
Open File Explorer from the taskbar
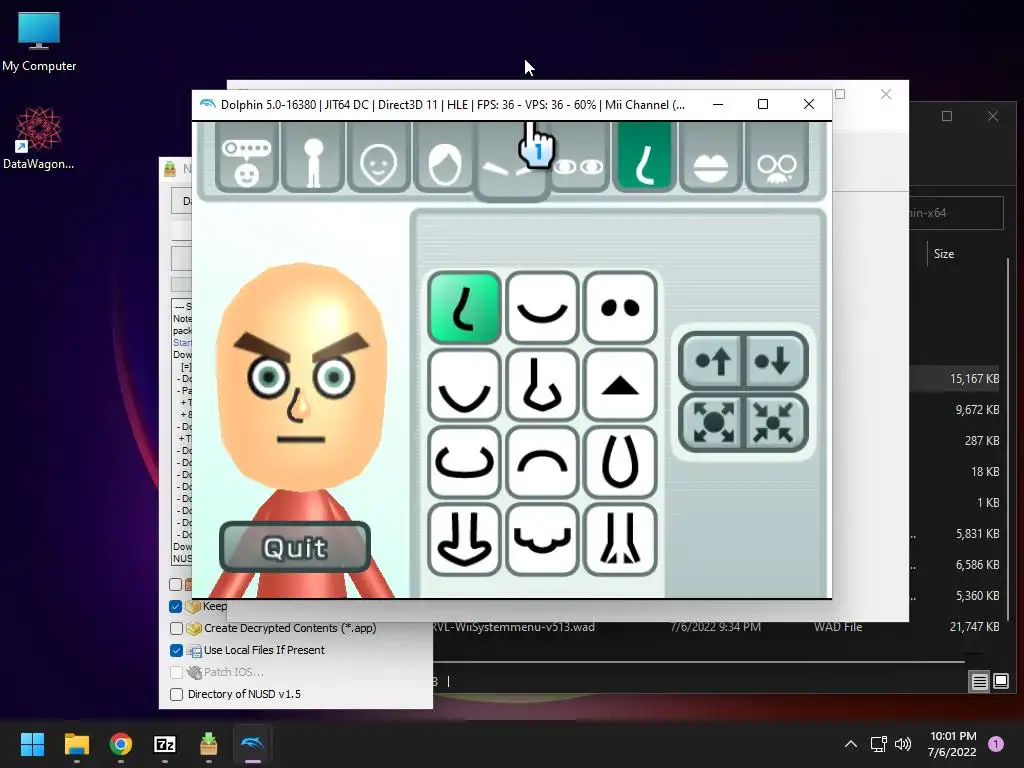click(76, 744)
